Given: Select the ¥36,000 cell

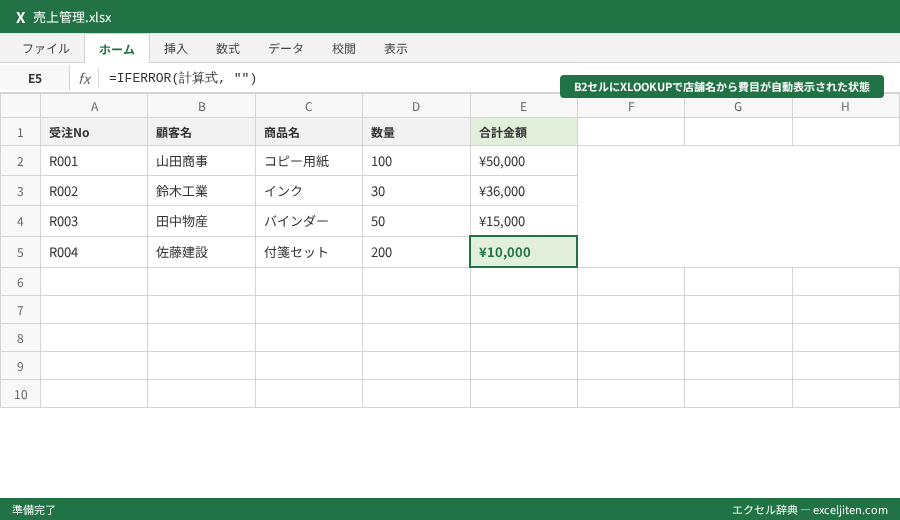Looking at the screenshot, I should [523, 191].
